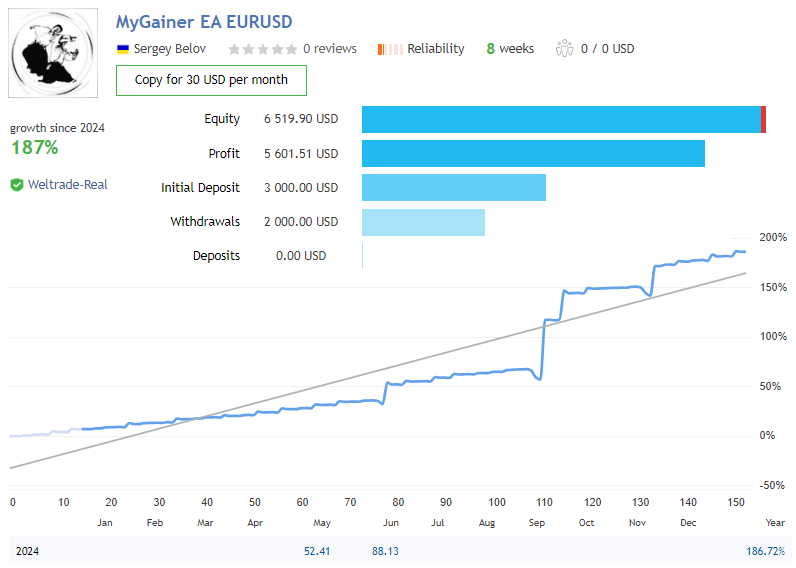Click the Dec month label on chart axis
The height and width of the screenshot is (568, 796).
click(688, 523)
